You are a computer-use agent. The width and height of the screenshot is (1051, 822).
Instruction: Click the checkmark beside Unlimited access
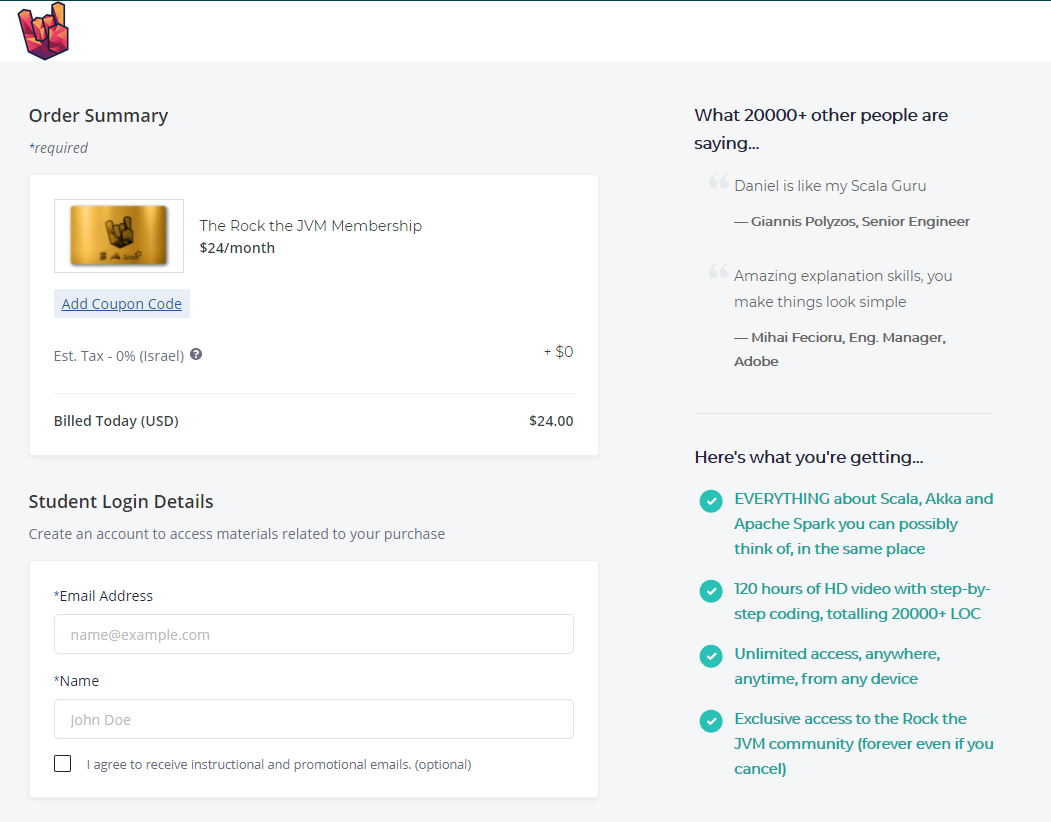pos(710,656)
